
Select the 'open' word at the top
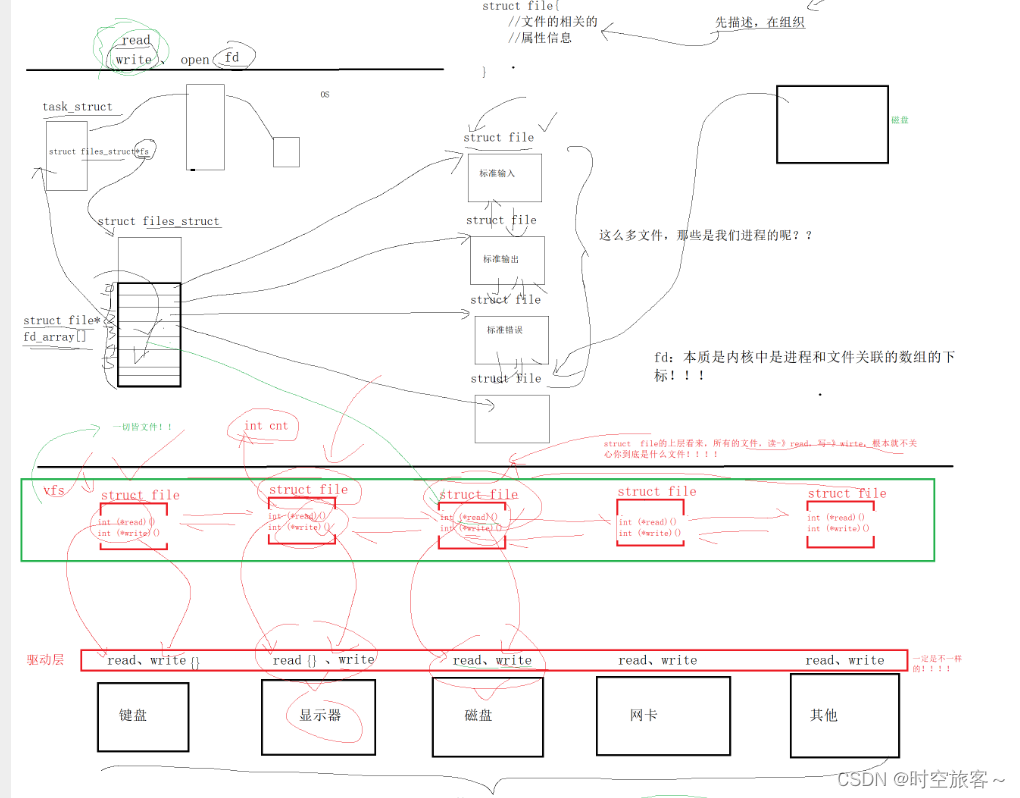coord(195,60)
